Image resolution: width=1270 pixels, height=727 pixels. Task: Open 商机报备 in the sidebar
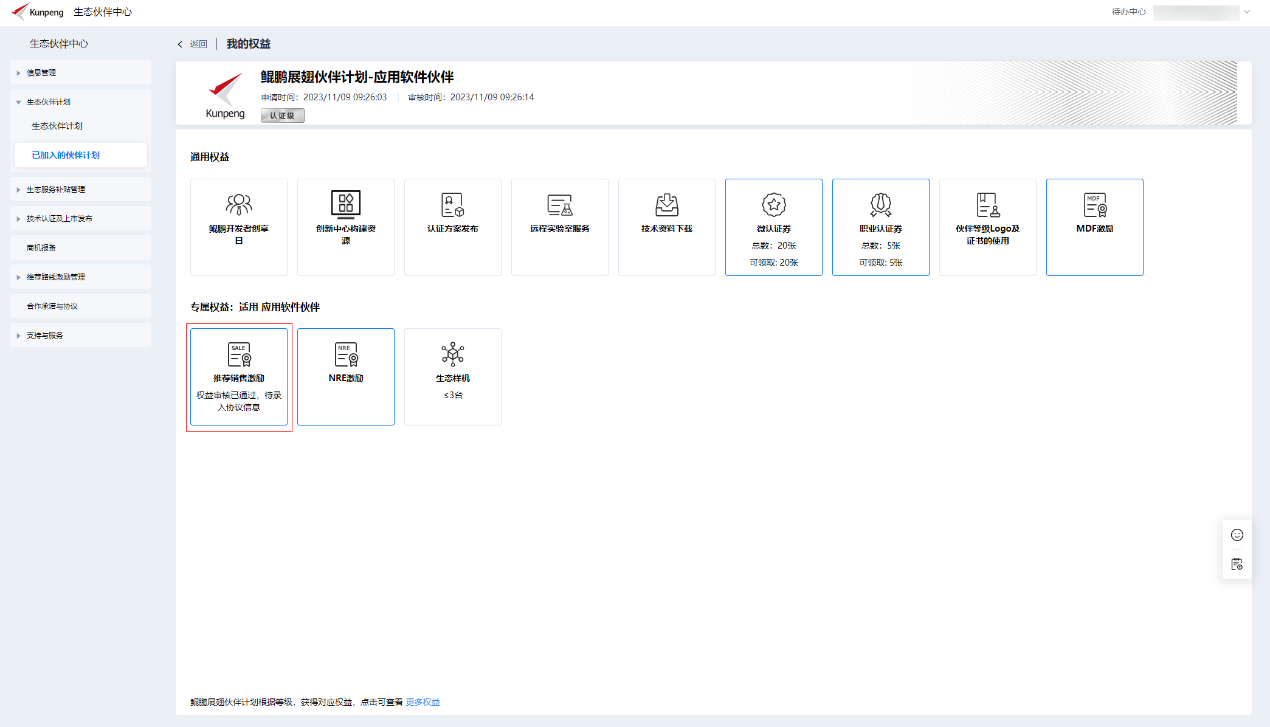pyautogui.click(x=80, y=247)
